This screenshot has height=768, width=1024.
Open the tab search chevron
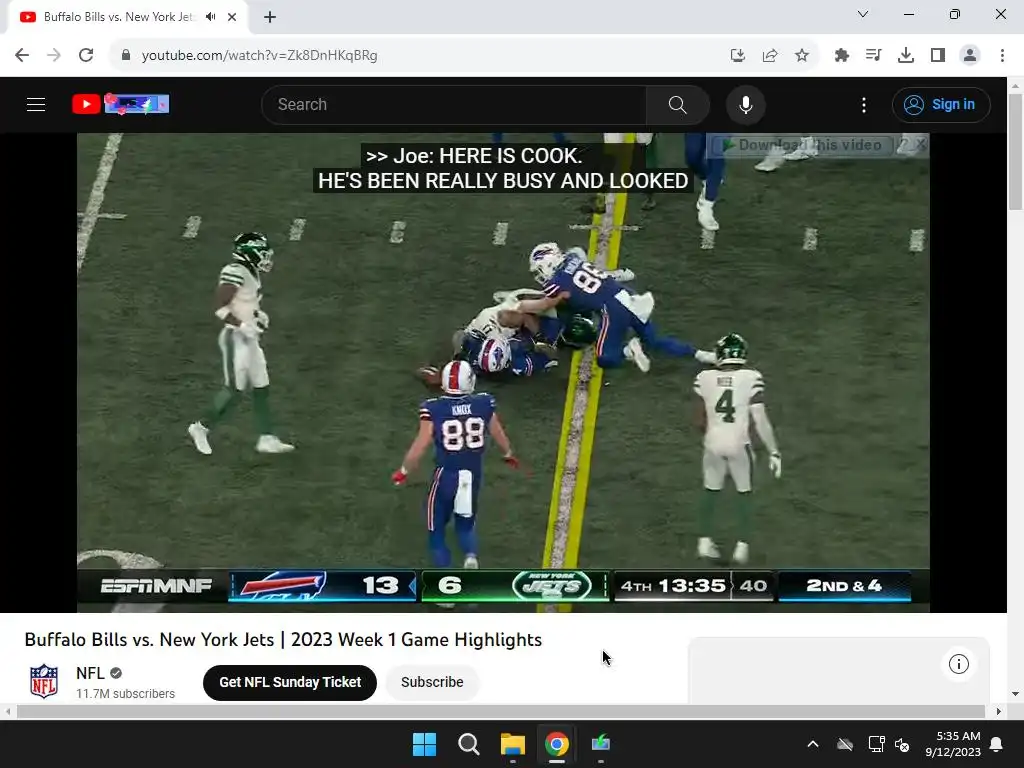863,14
